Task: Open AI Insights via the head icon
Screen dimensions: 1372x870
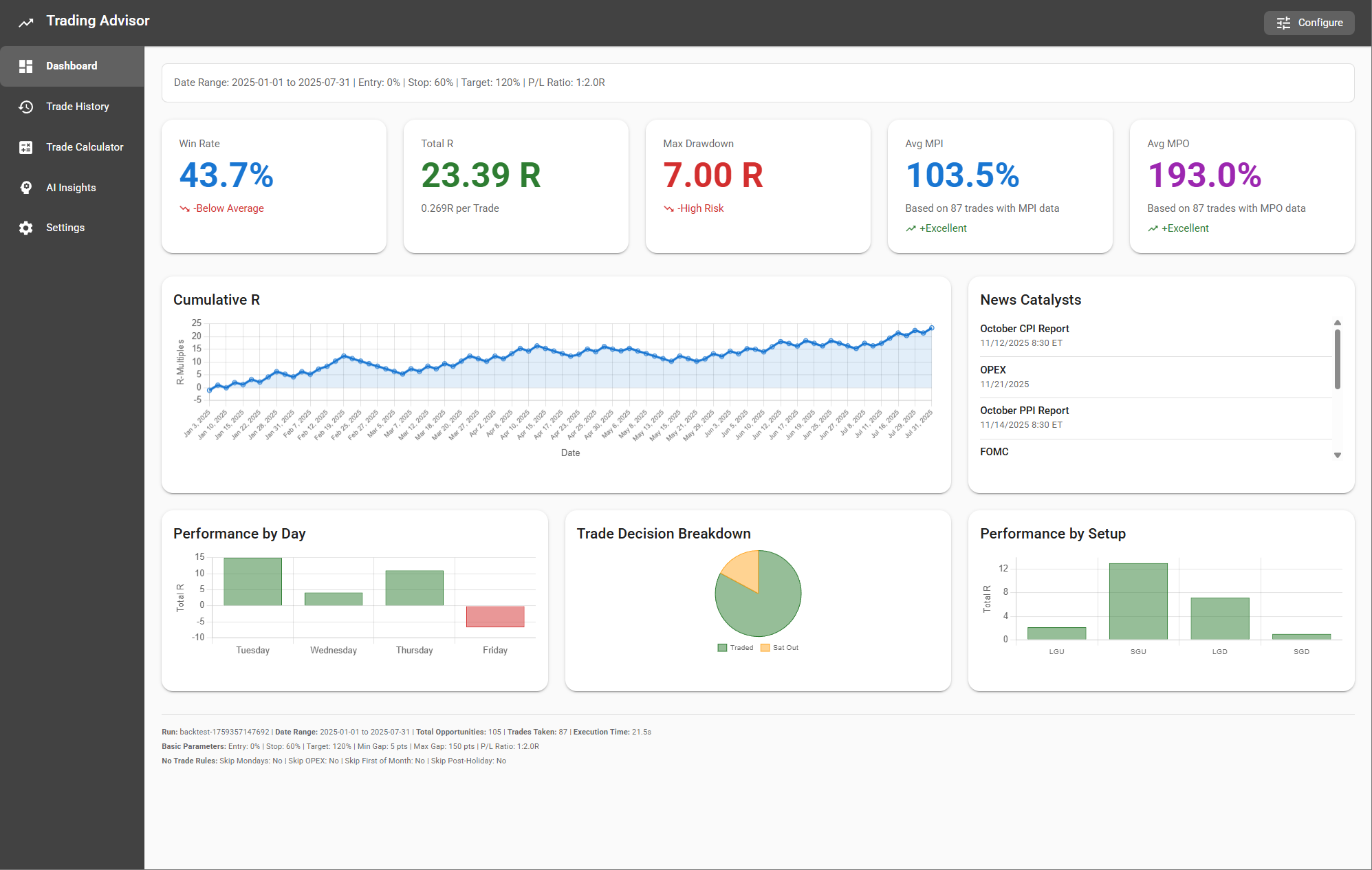Action: pyautogui.click(x=25, y=187)
